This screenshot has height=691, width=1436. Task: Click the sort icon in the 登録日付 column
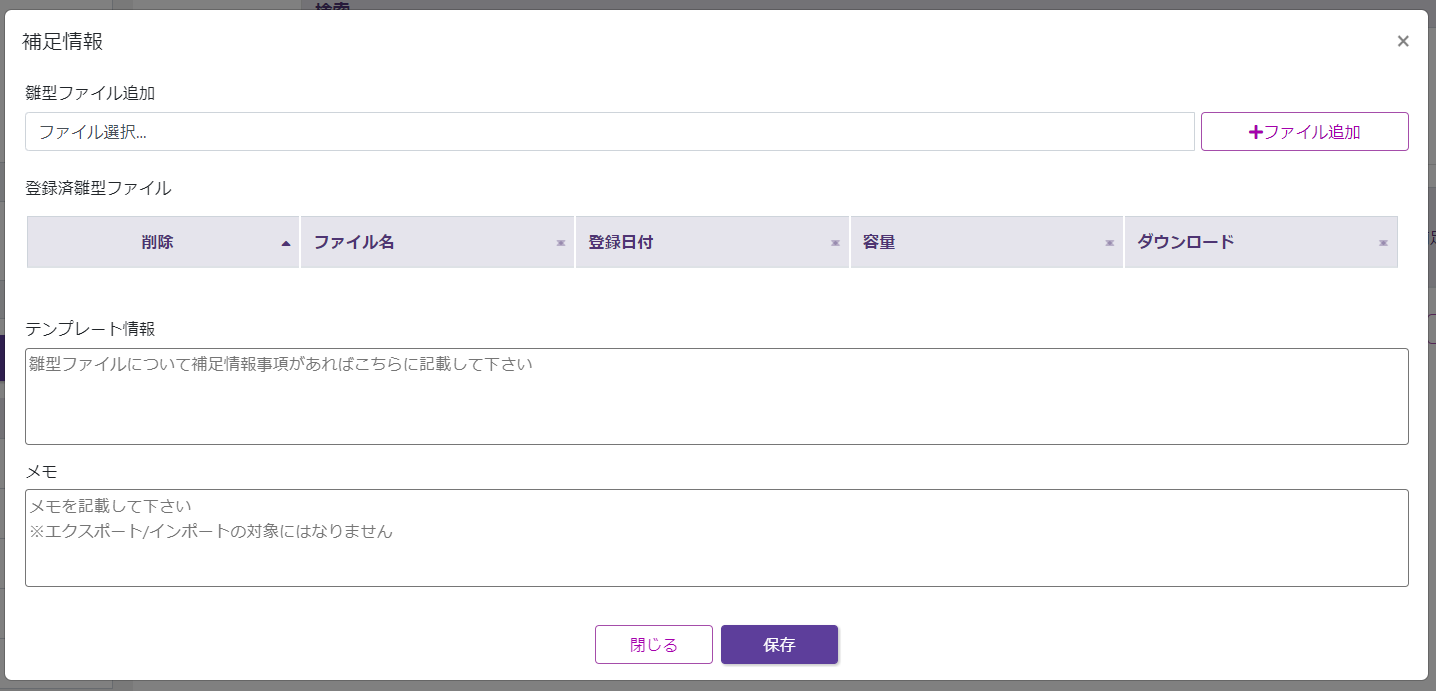tap(835, 243)
